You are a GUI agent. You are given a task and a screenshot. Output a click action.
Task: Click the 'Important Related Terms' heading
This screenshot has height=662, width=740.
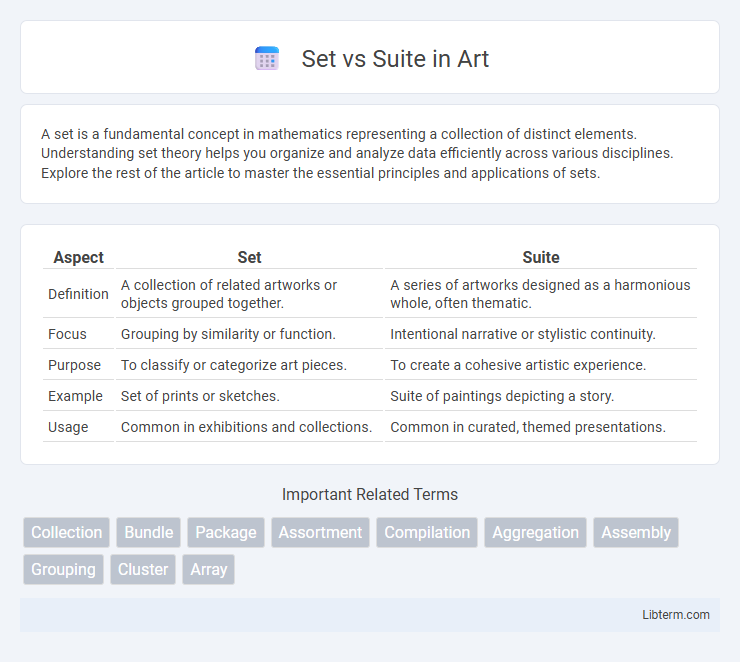370,494
